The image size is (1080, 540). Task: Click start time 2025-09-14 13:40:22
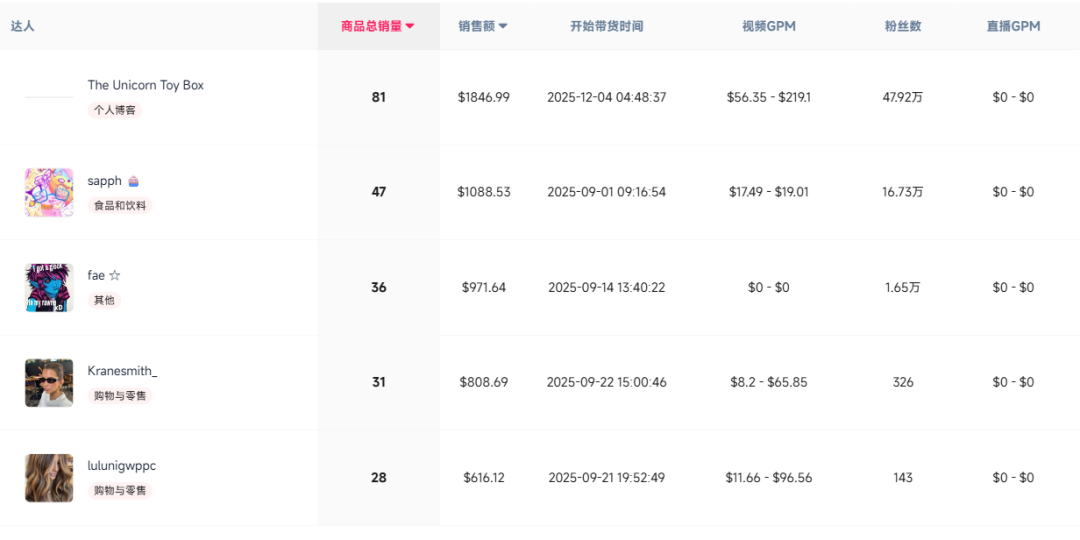[x=607, y=287]
